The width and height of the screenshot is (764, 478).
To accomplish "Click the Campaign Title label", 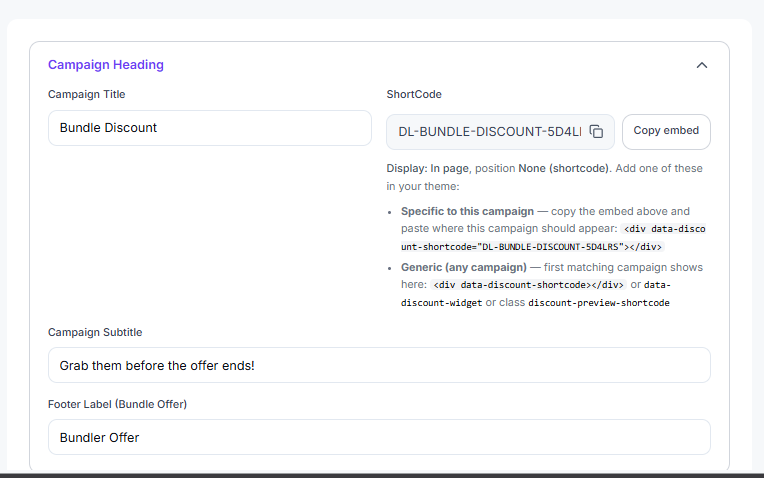I will click(87, 94).
